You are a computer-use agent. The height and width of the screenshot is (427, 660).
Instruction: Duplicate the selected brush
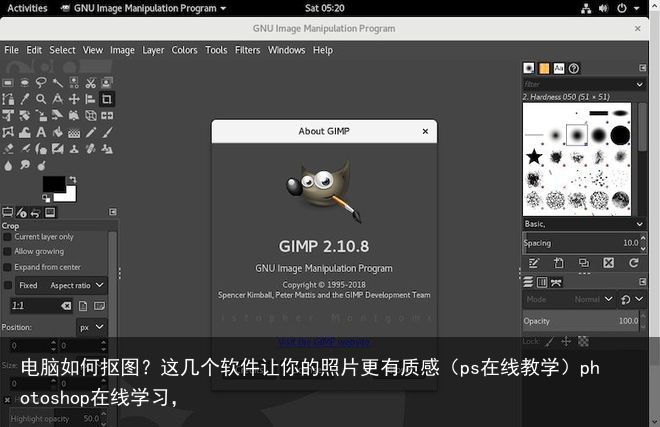[584, 263]
